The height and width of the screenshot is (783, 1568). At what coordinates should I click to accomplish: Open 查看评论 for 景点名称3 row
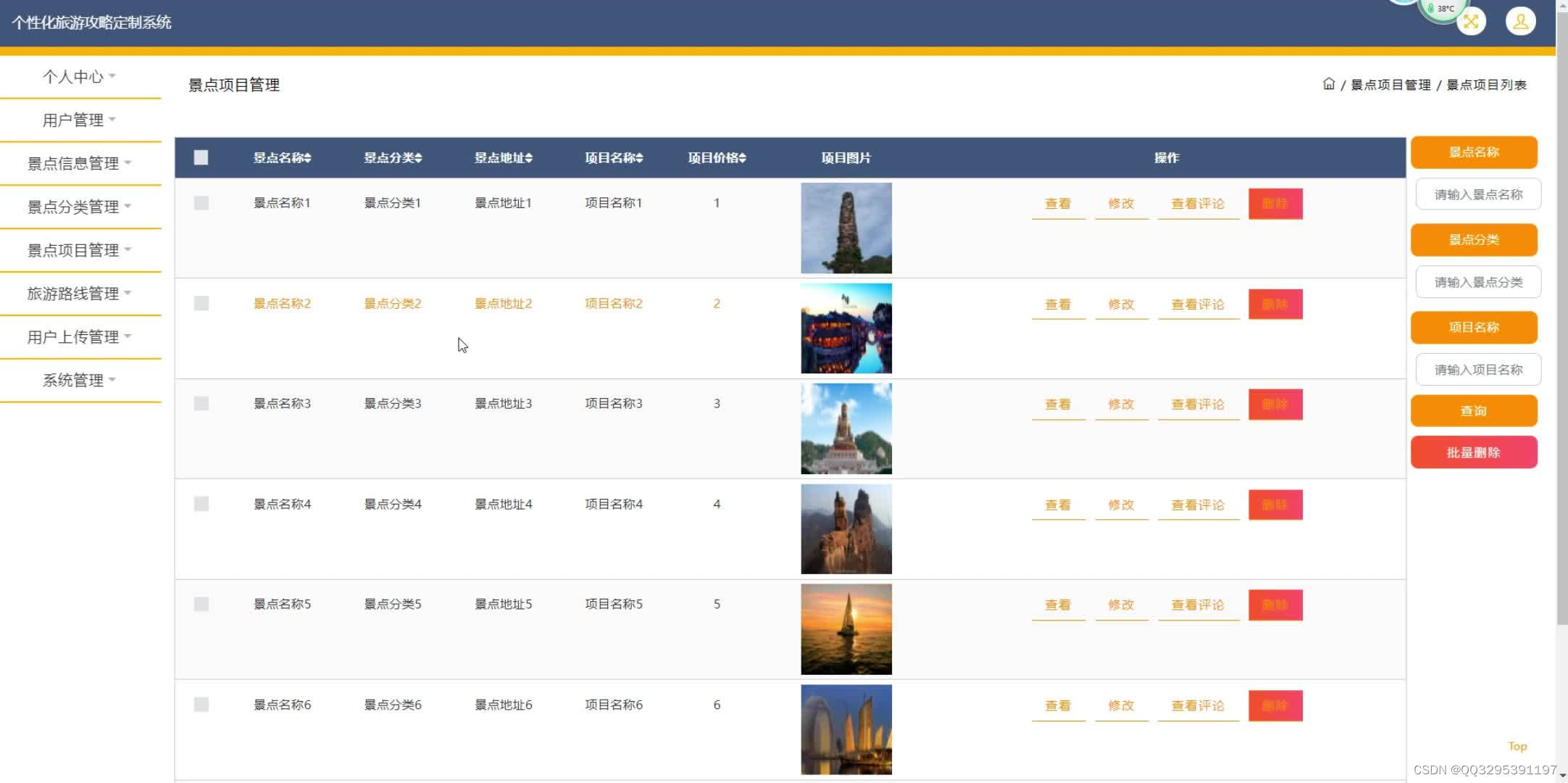(1198, 405)
